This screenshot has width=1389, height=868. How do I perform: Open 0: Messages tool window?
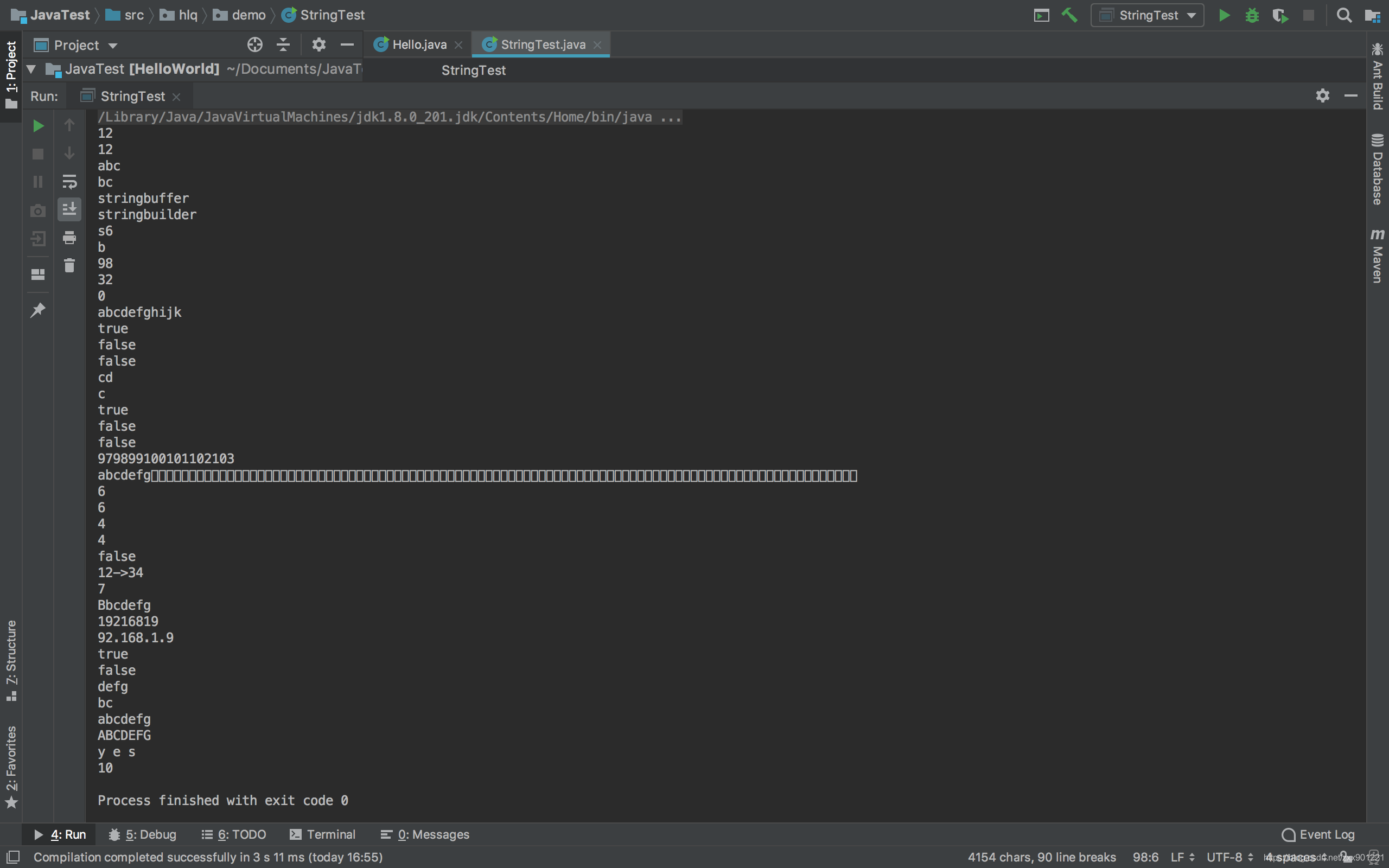coord(425,834)
